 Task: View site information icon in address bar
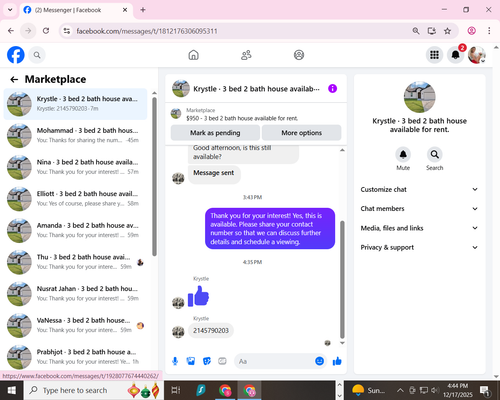[x=67, y=31]
